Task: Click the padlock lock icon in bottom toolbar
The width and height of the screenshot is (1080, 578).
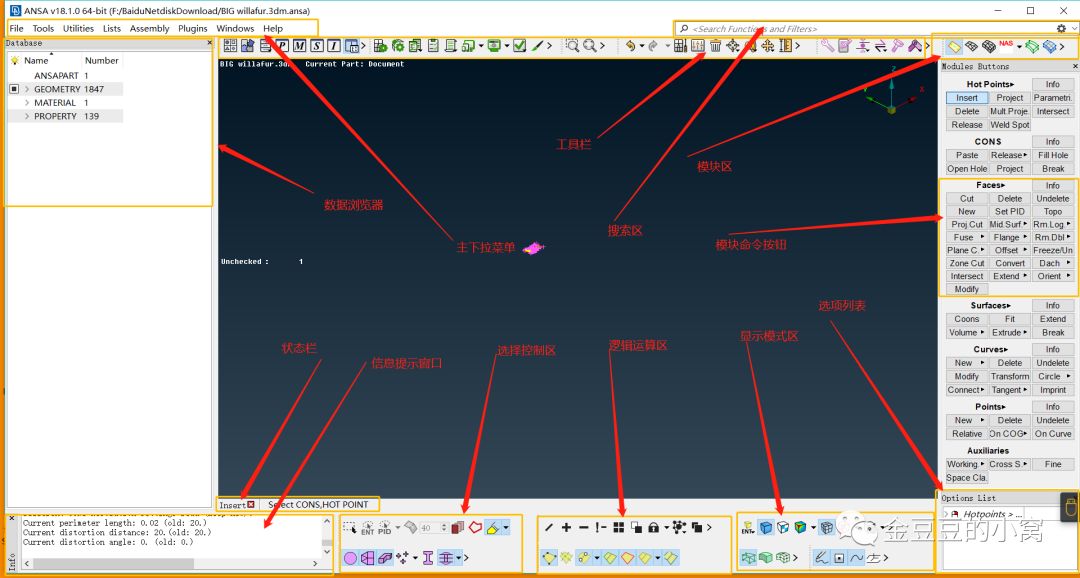Action: tap(654, 528)
